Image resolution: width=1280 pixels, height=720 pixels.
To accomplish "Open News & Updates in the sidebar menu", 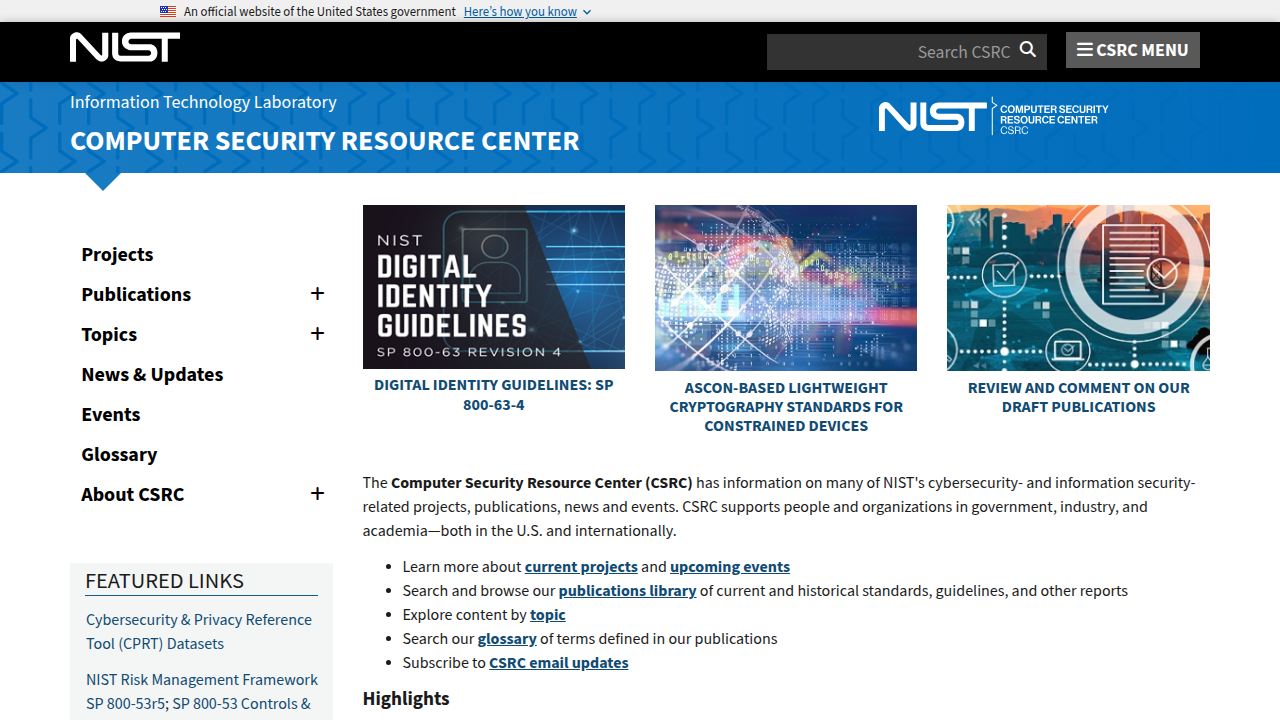I will [152, 374].
